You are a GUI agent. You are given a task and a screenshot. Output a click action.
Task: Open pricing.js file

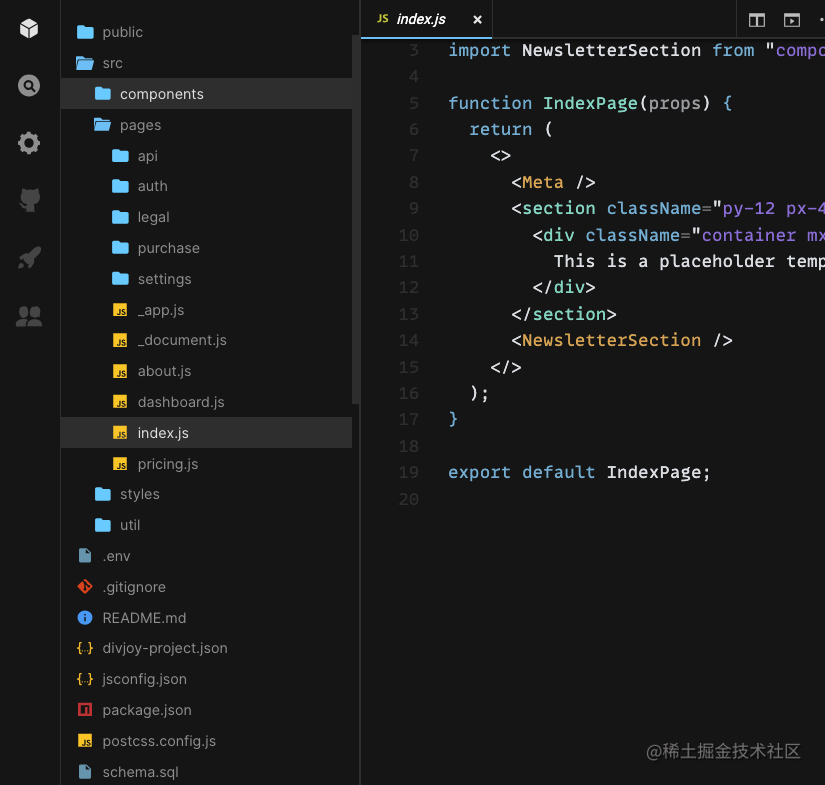[206, 464]
